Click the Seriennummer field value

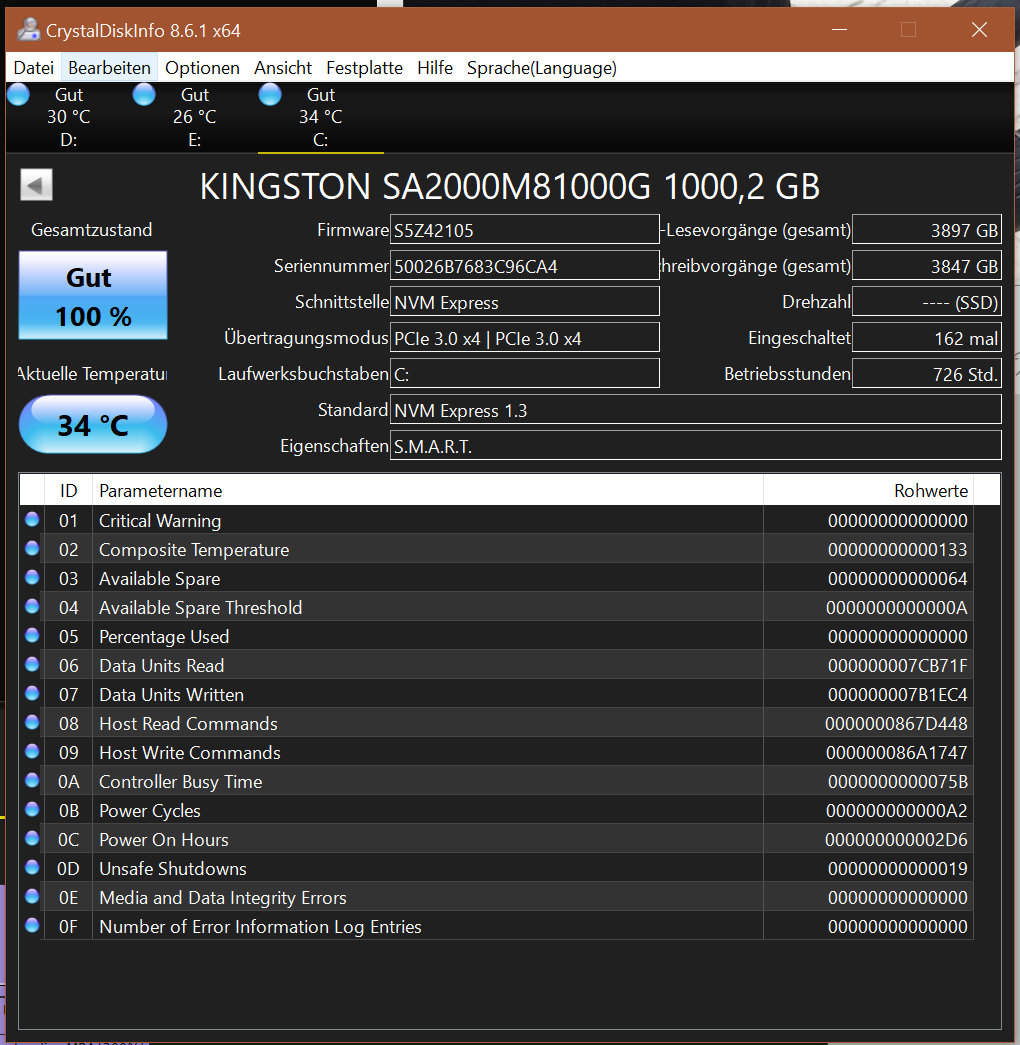tap(525, 266)
